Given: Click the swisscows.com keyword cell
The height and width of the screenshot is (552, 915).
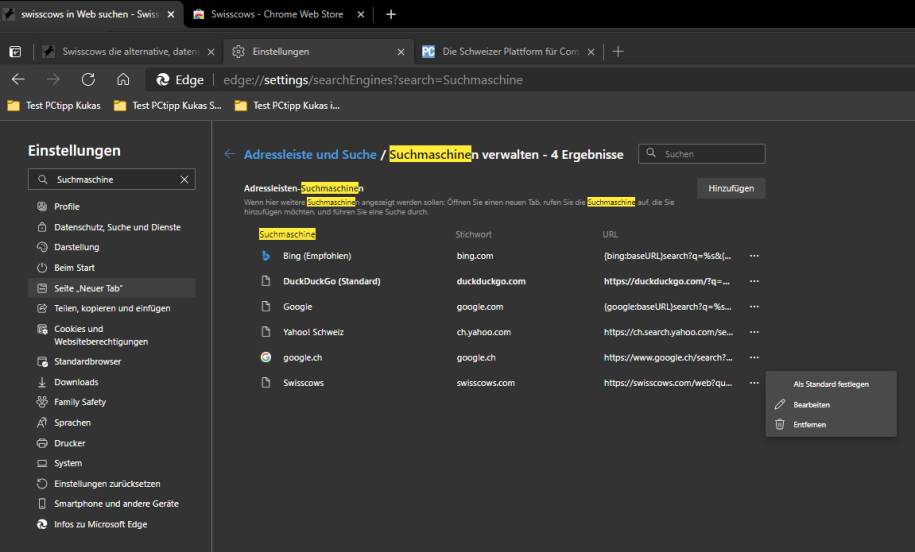Looking at the screenshot, I should pyautogui.click(x=486, y=383).
